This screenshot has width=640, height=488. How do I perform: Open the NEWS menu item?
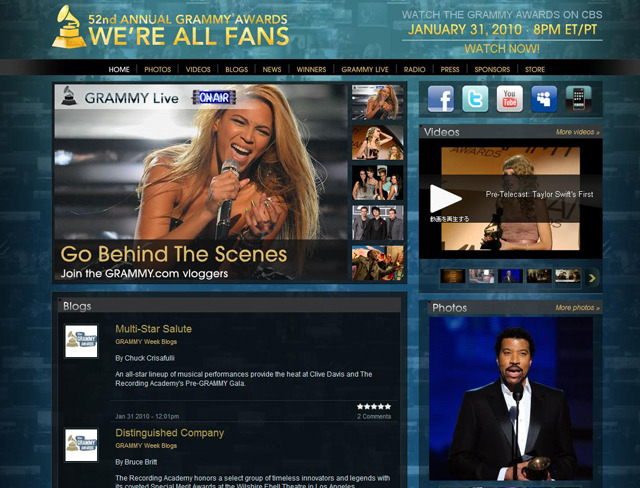click(272, 69)
